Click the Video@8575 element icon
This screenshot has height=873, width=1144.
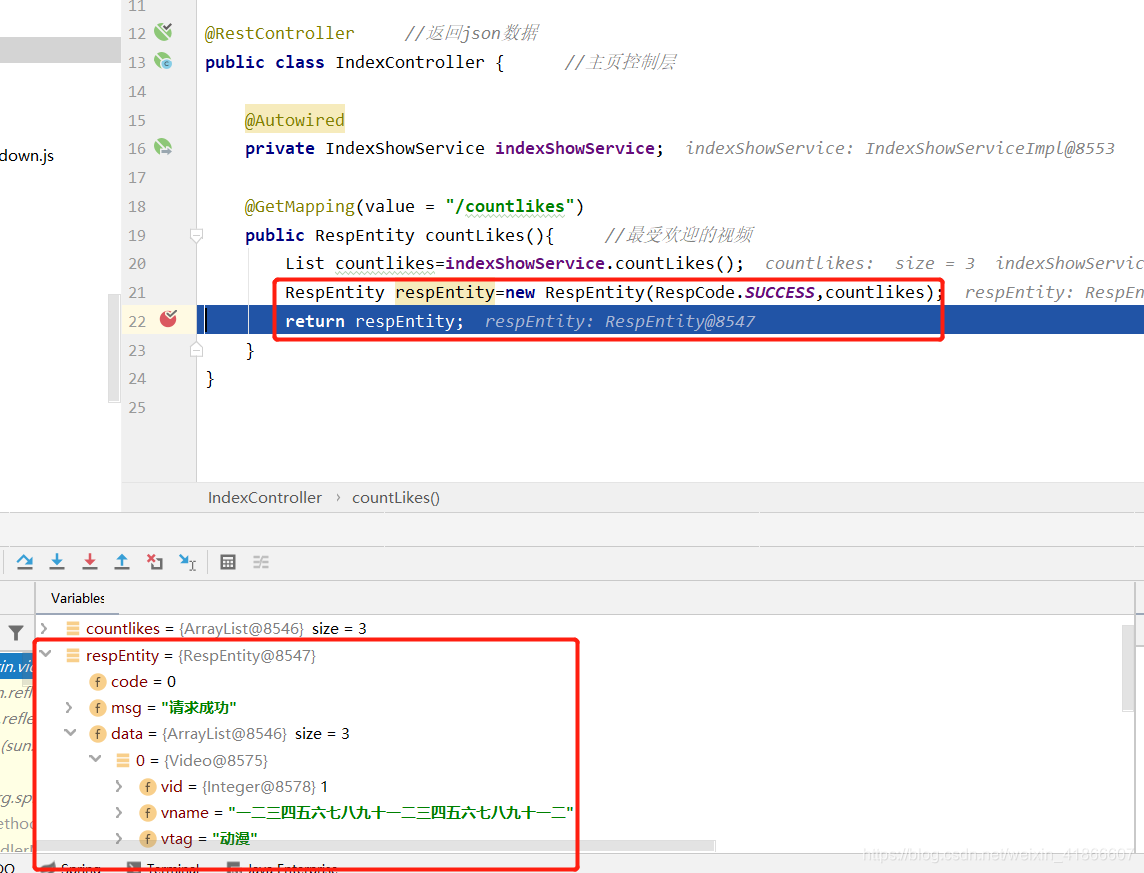pyautogui.click(x=123, y=761)
